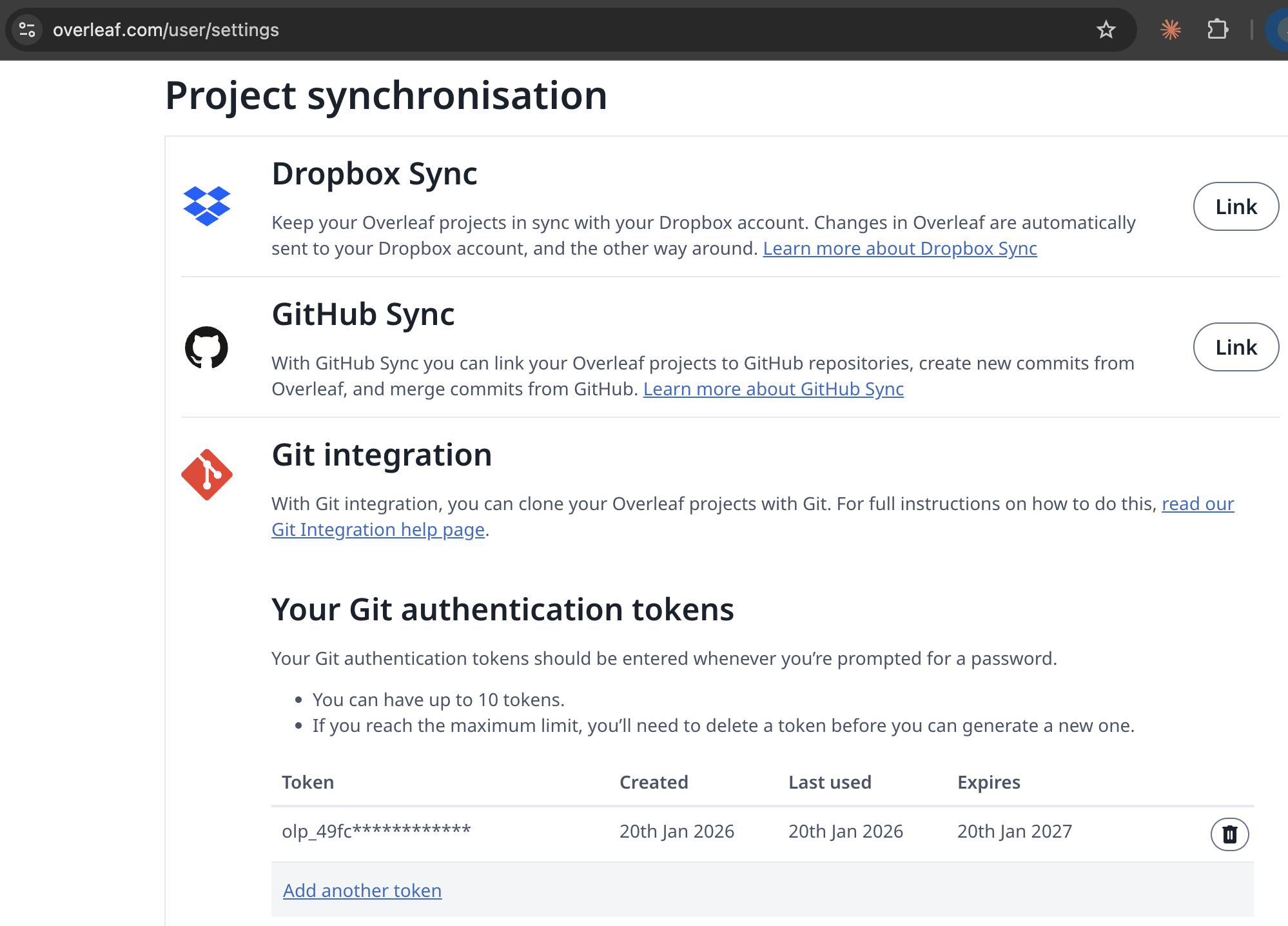This screenshot has height=926, width=1288.
Task: Open the browser profile avatar
Action: click(1278, 30)
